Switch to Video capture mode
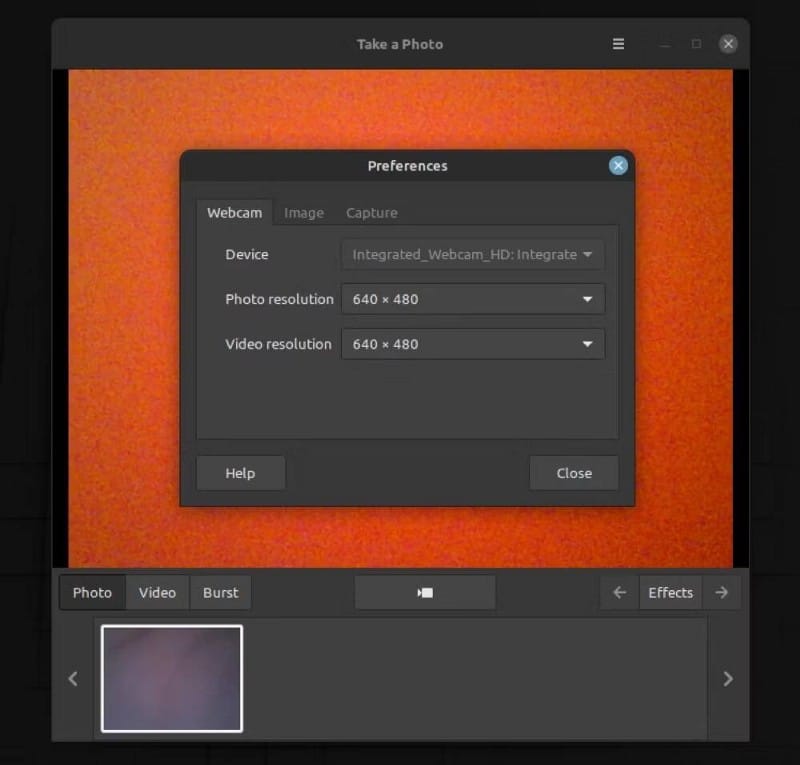Screen dimensions: 800x765 [x=157, y=592]
